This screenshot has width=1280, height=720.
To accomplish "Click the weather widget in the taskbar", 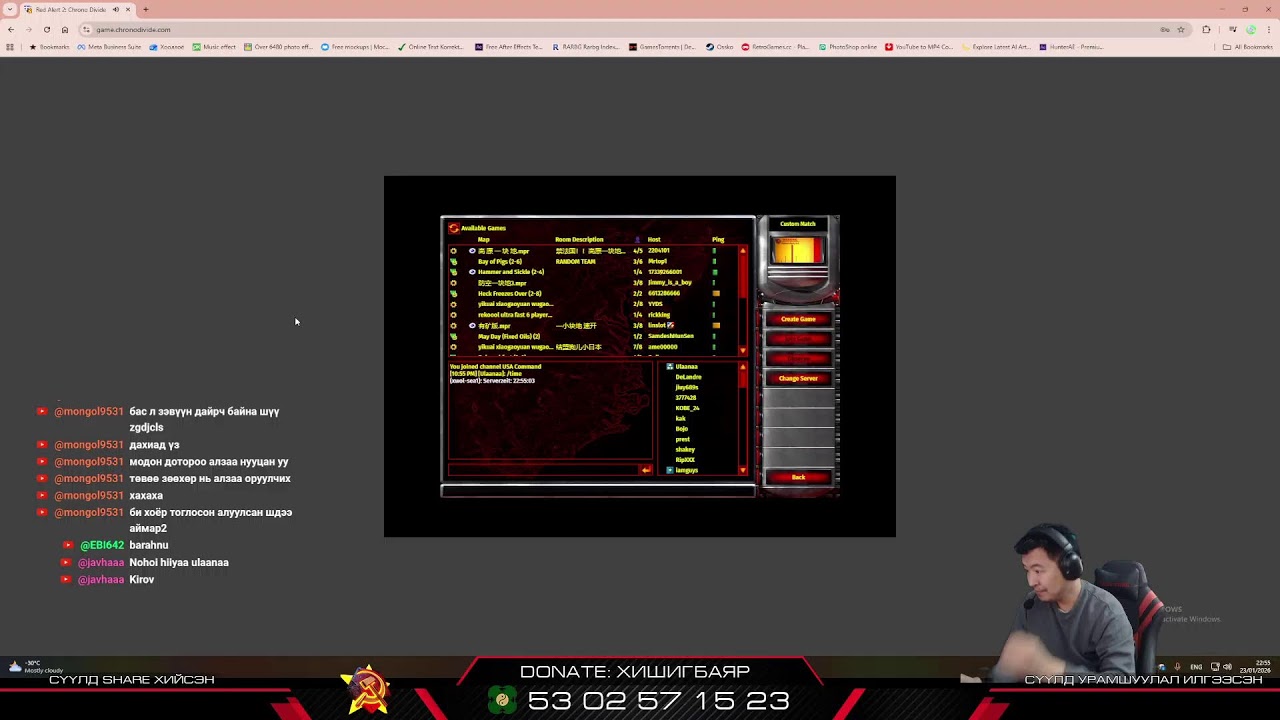I will 35,666.
